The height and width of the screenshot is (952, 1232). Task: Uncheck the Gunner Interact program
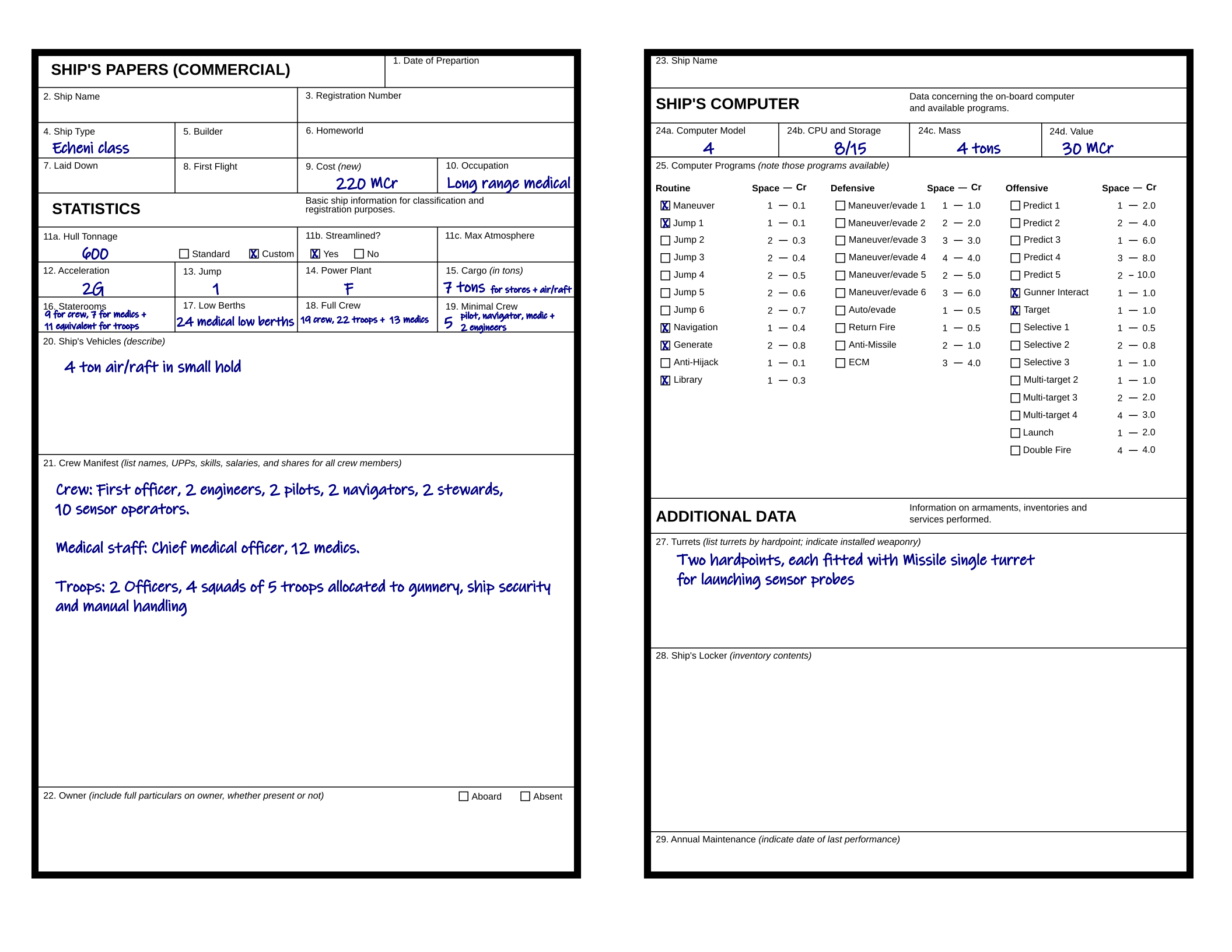tap(1015, 293)
